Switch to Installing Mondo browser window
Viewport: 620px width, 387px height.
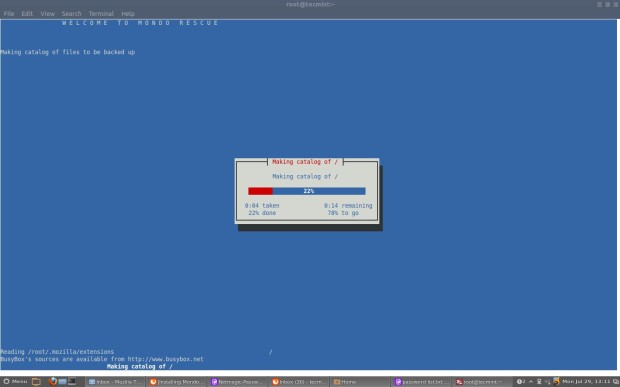click(176, 382)
